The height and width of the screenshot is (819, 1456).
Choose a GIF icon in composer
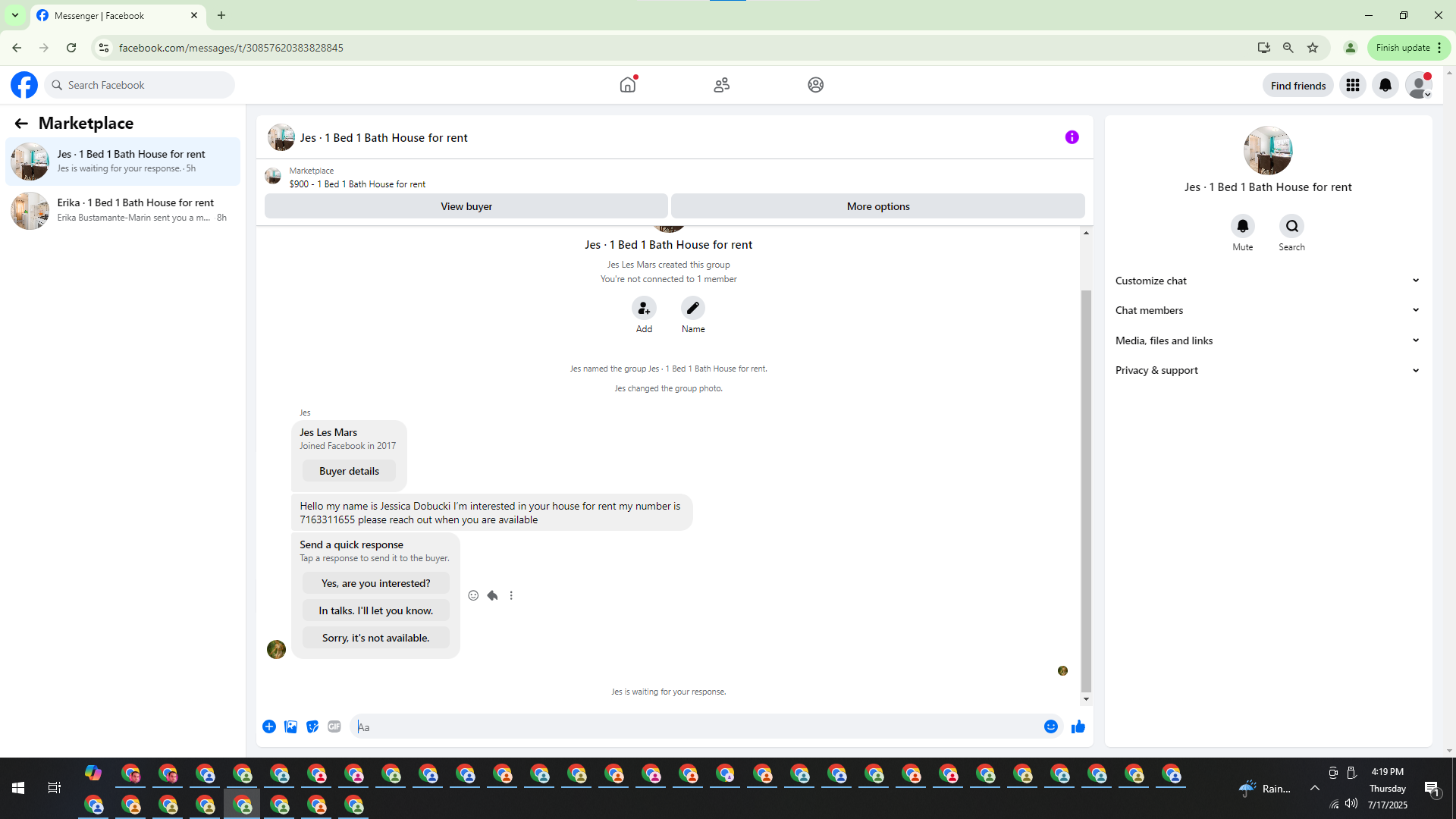(334, 726)
